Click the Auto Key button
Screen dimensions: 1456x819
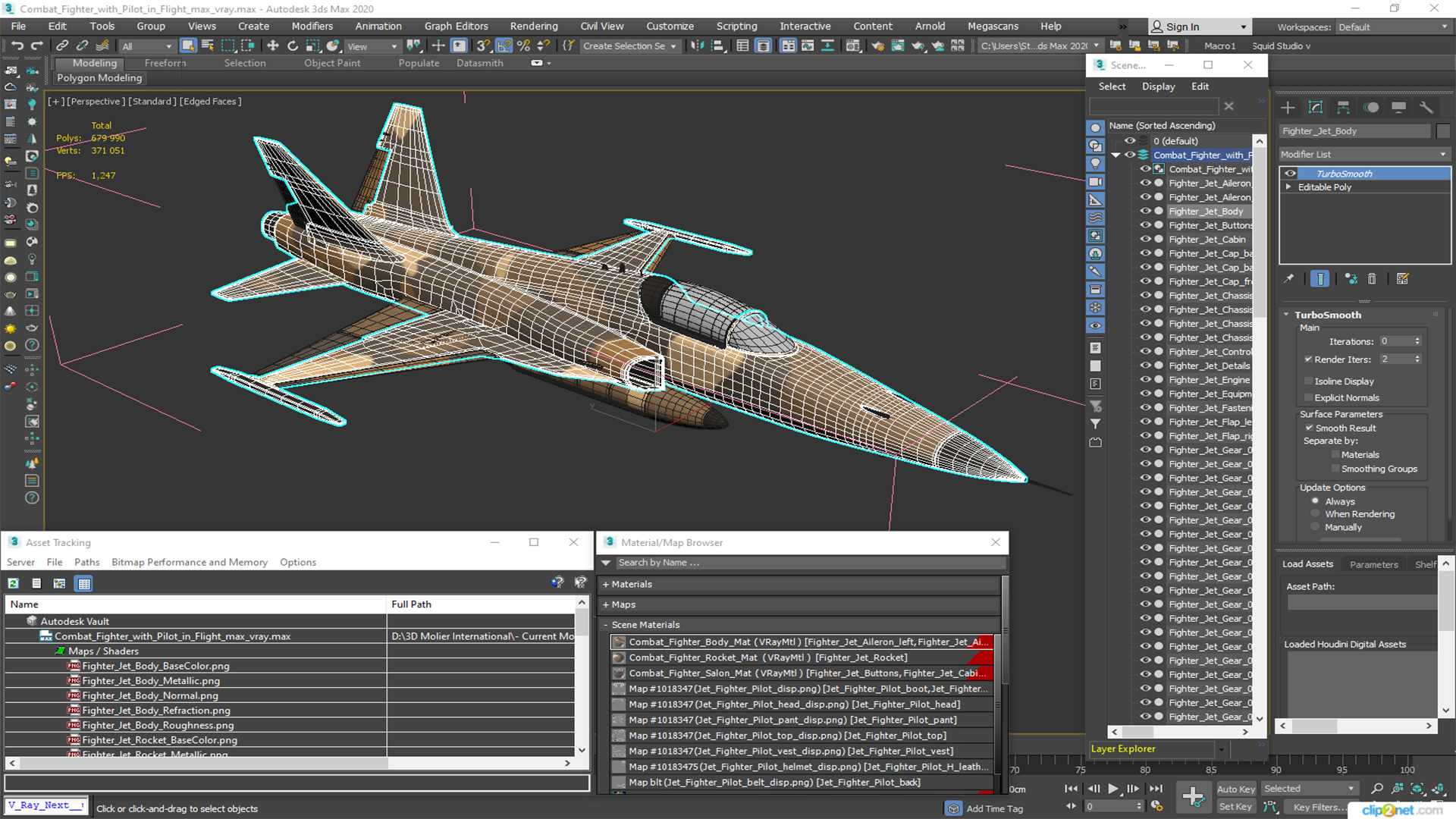pyautogui.click(x=1236, y=789)
